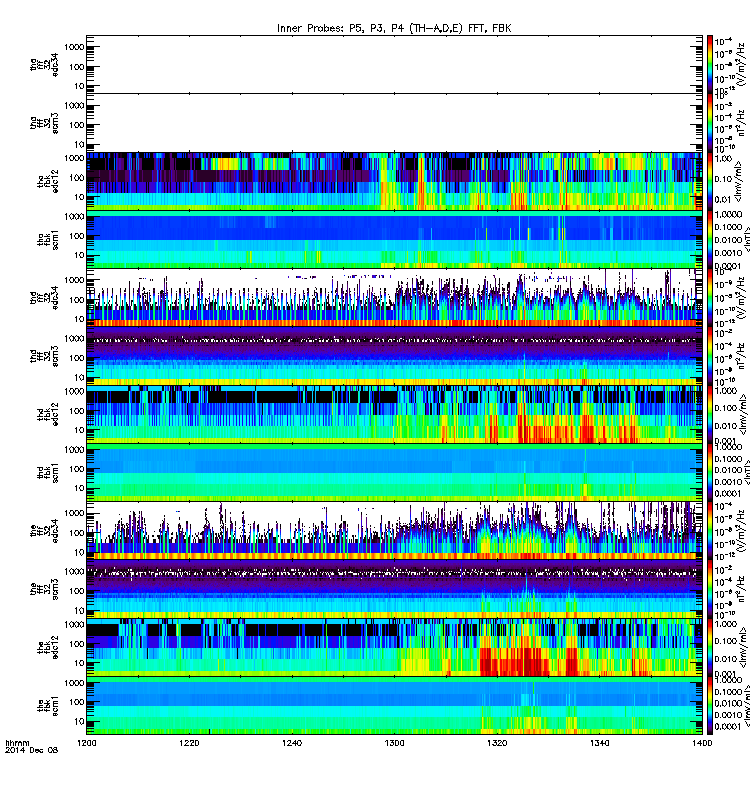The image size is (750, 800).
Task: Click the color bar of the fbk scm1 panel
Action: point(709,706)
